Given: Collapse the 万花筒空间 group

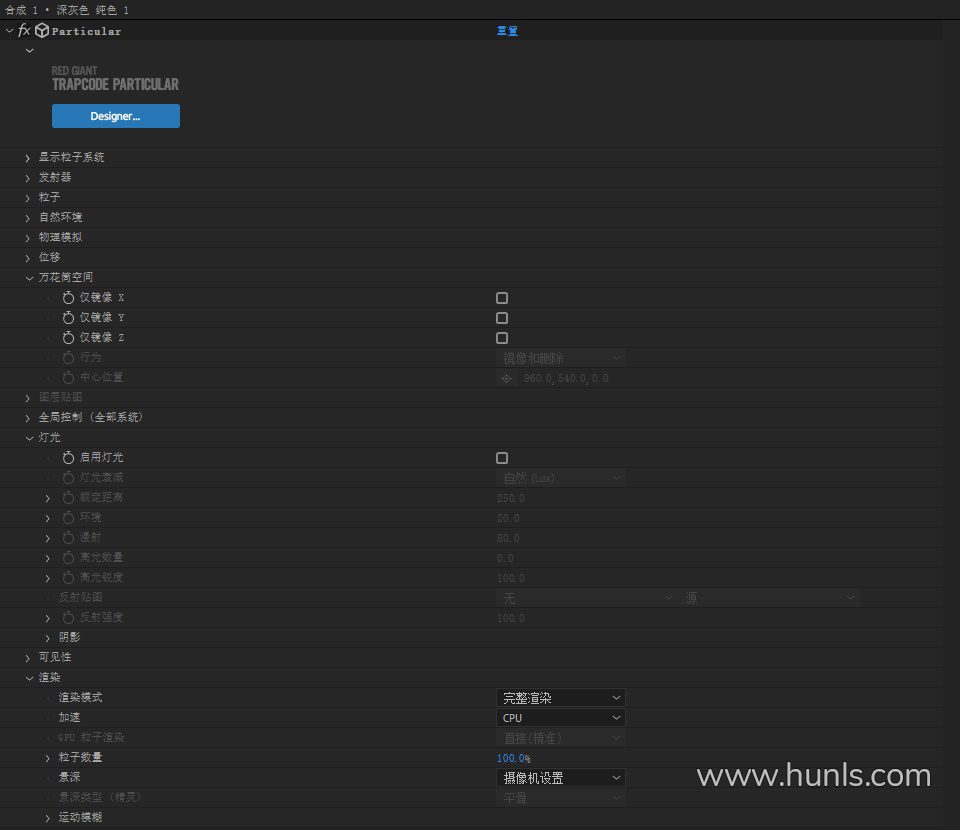Looking at the screenshot, I should (29, 278).
